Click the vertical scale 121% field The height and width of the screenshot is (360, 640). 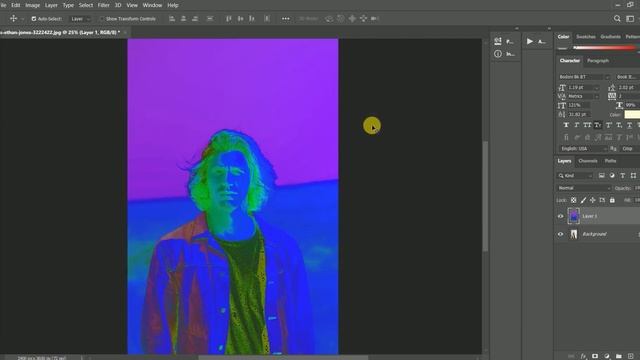(578, 105)
